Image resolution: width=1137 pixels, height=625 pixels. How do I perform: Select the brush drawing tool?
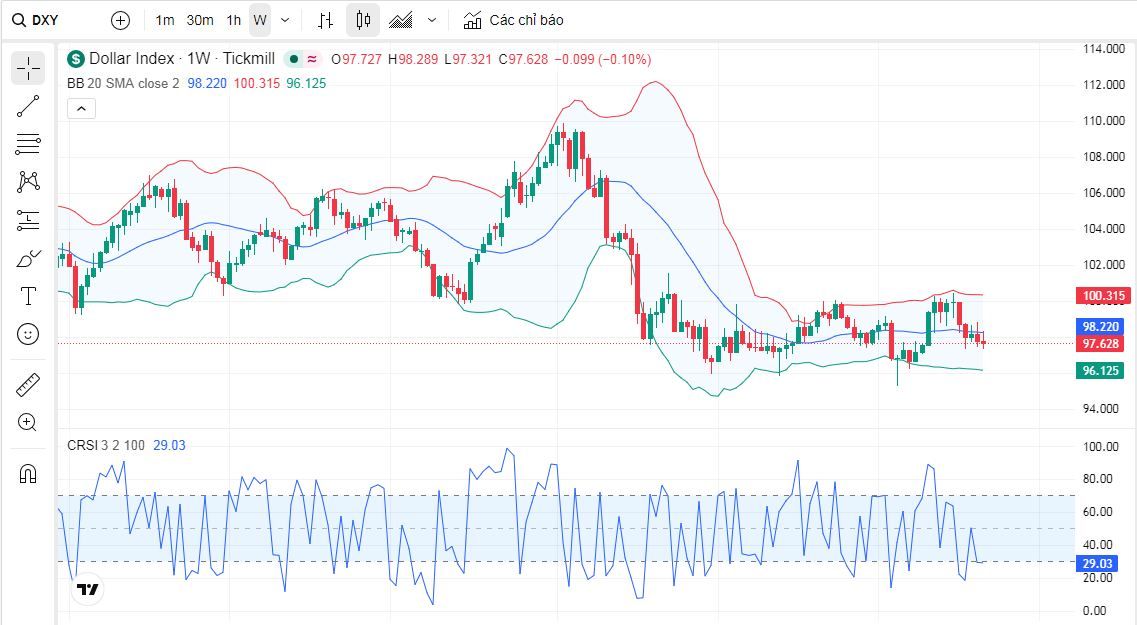pos(28,259)
